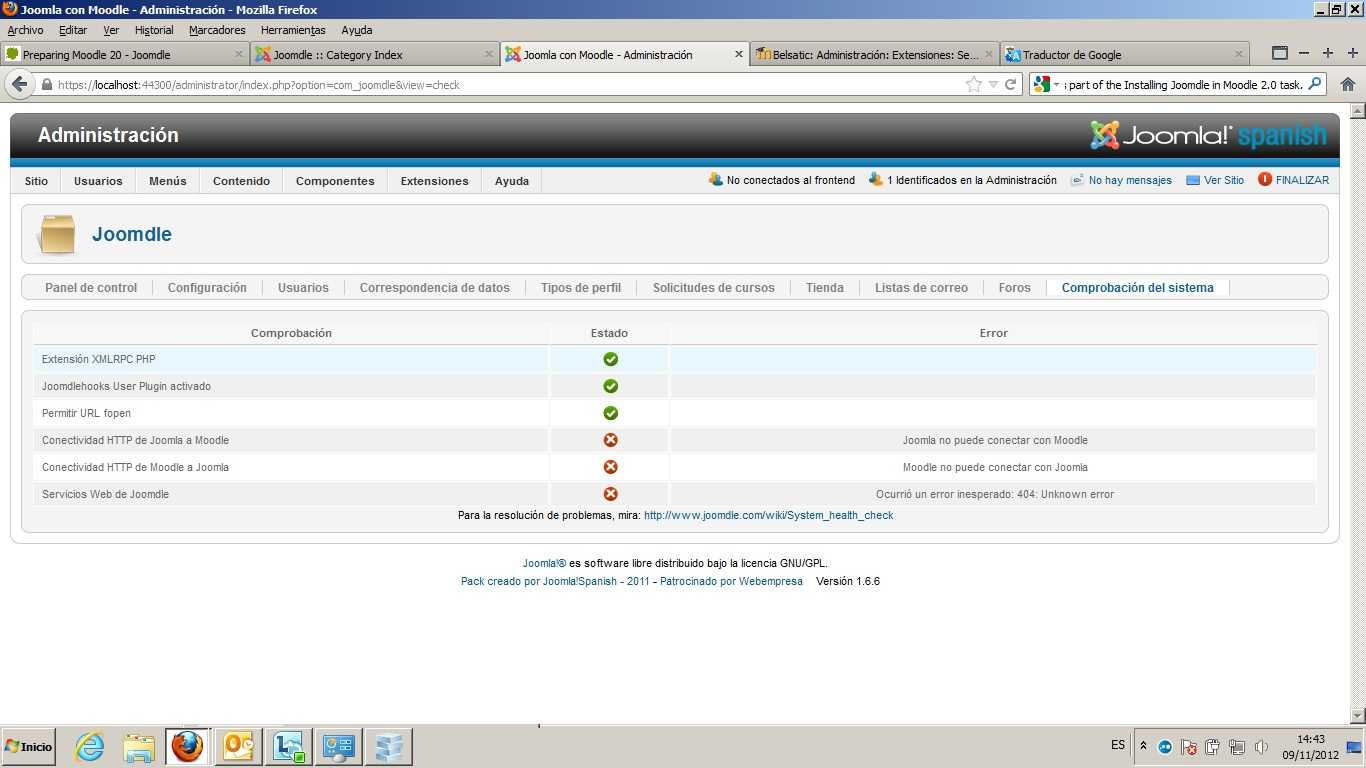Click the red error icon for Moodle a Joomla

[610, 467]
